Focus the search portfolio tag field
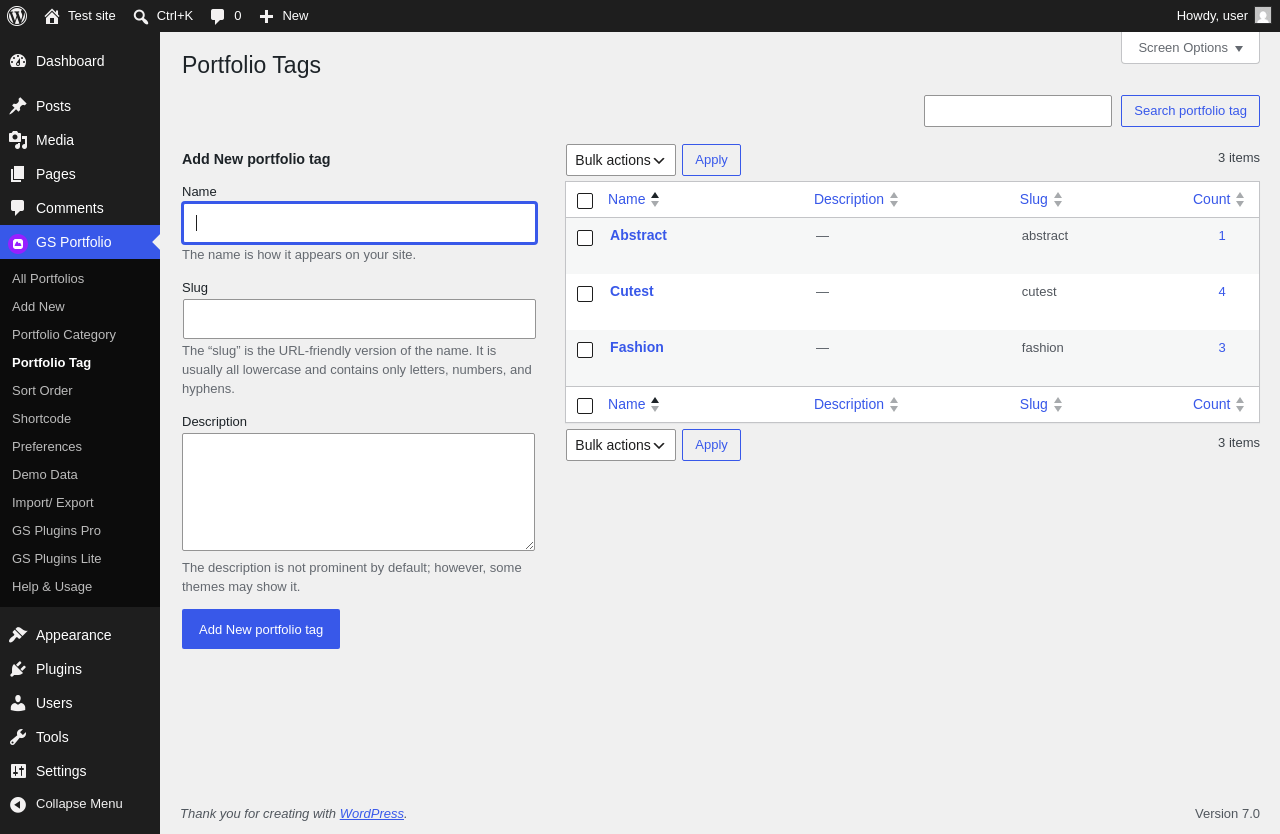The width and height of the screenshot is (1280, 834). coord(1018,111)
